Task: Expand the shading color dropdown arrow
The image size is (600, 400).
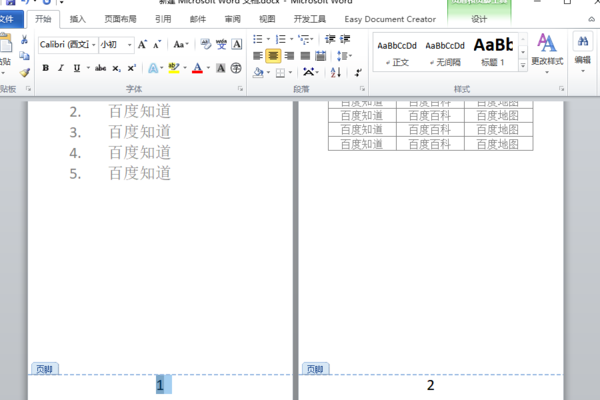Action: pos(269,72)
